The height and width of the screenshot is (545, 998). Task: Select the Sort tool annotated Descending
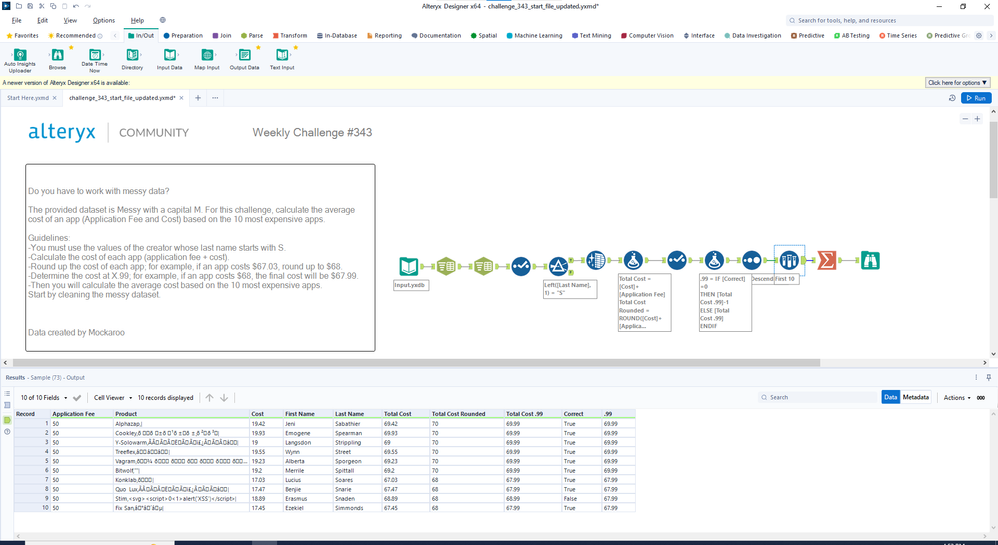pos(752,260)
